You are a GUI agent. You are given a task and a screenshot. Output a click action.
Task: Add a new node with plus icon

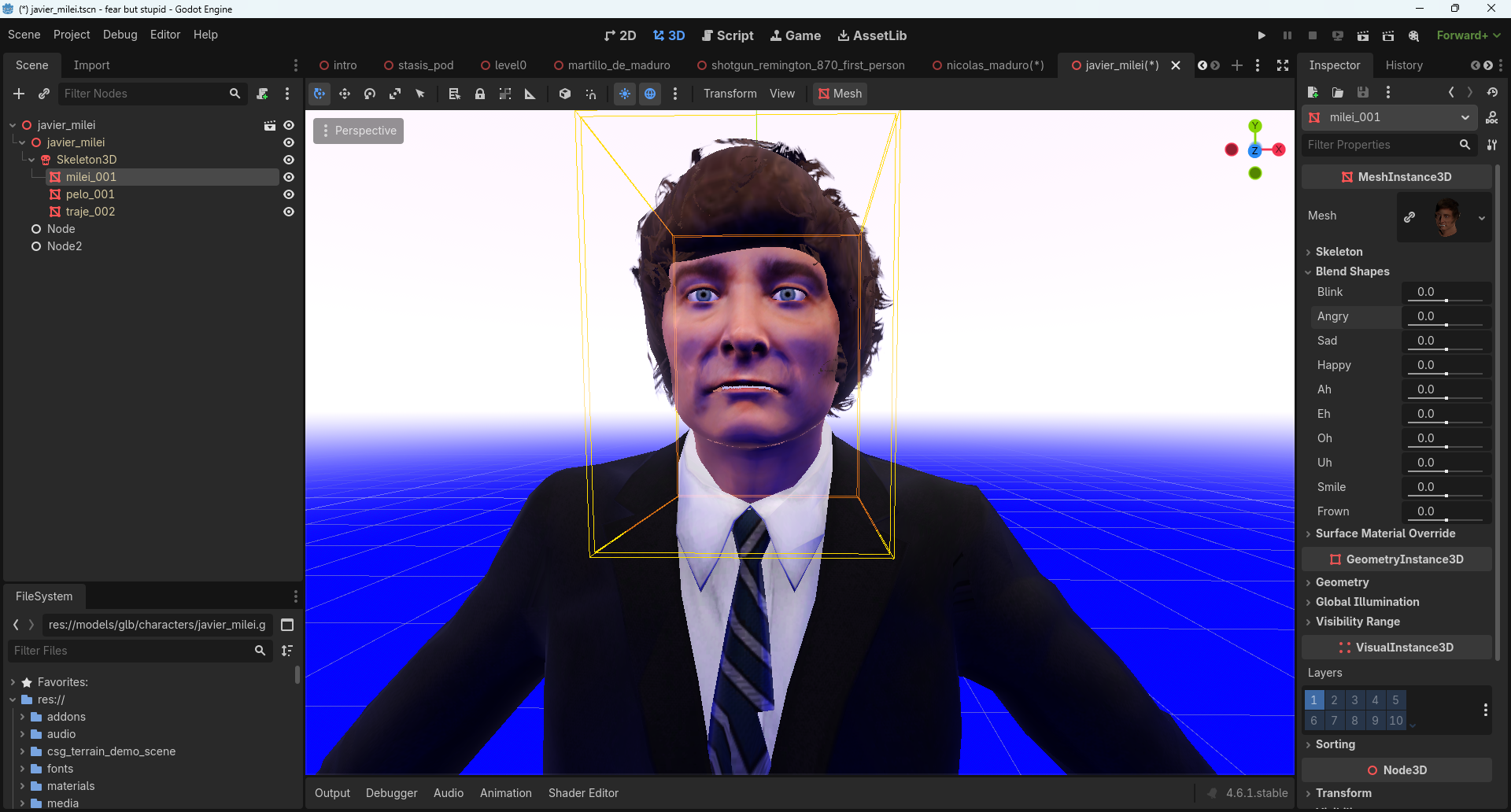pos(19,94)
